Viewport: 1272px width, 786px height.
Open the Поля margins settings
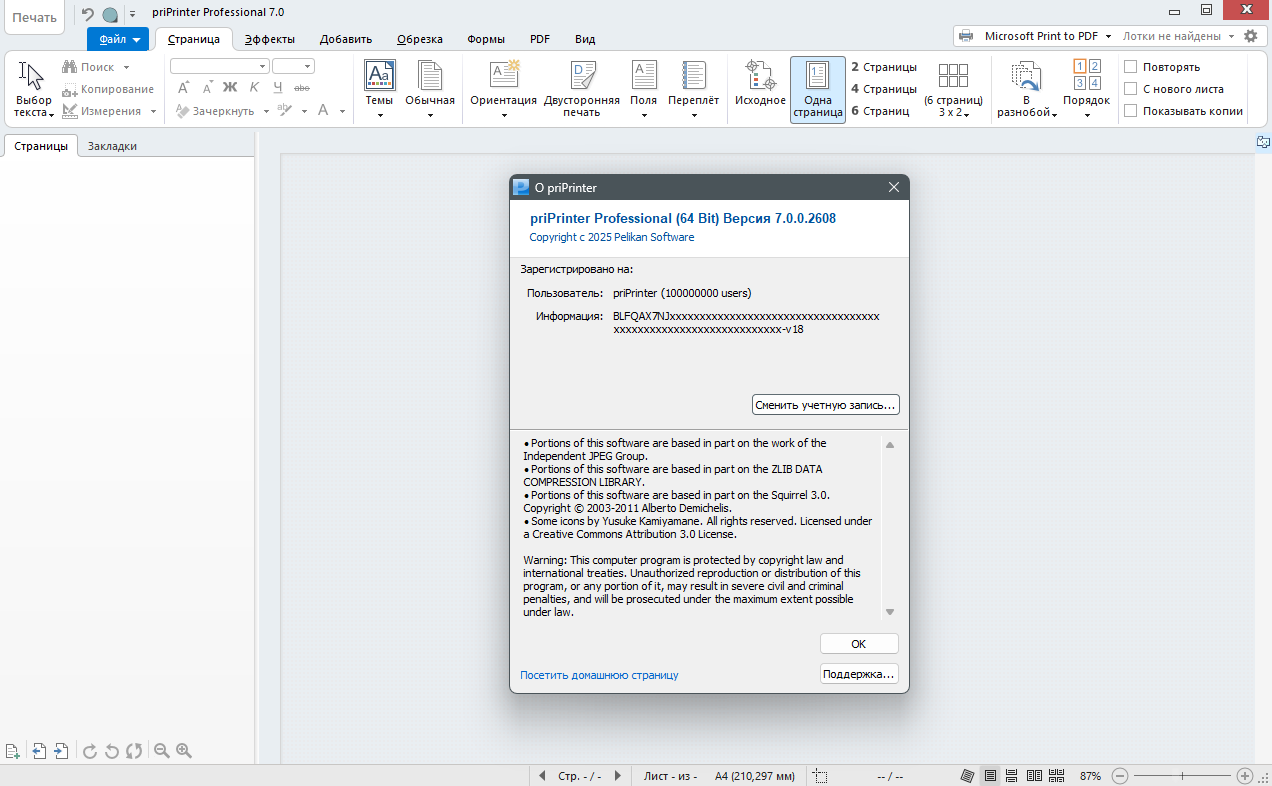click(x=644, y=89)
